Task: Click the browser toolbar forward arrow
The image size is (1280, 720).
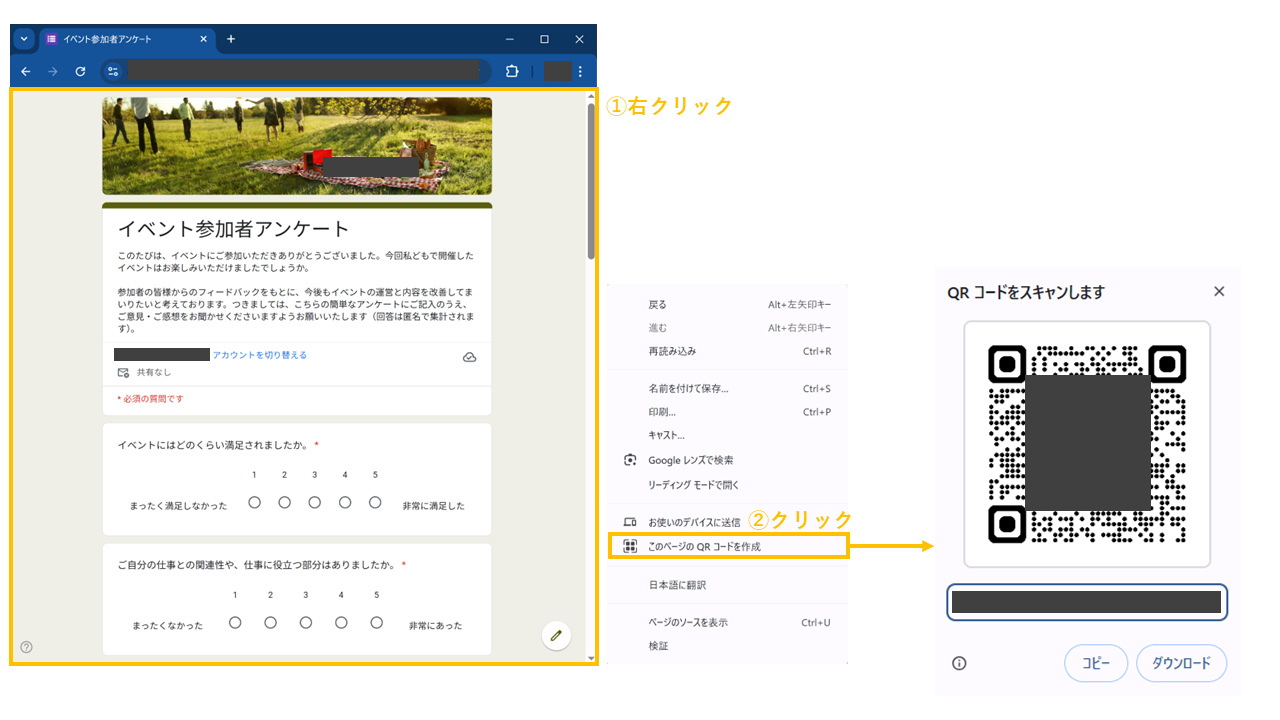Action: pyautogui.click(x=53, y=71)
